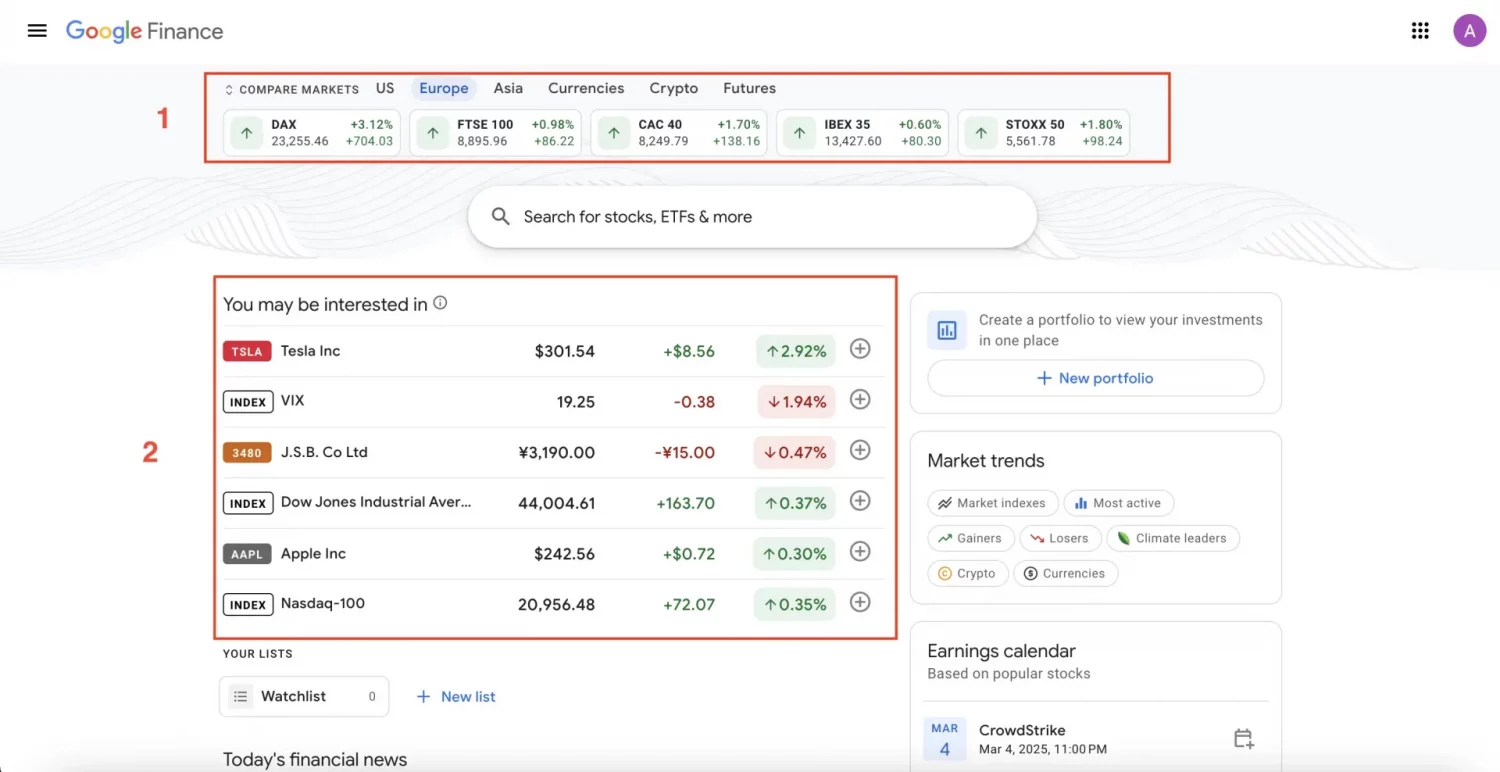
Task: Open the Dow Jones Industrial Average name
Action: pyautogui.click(x=376, y=502)
